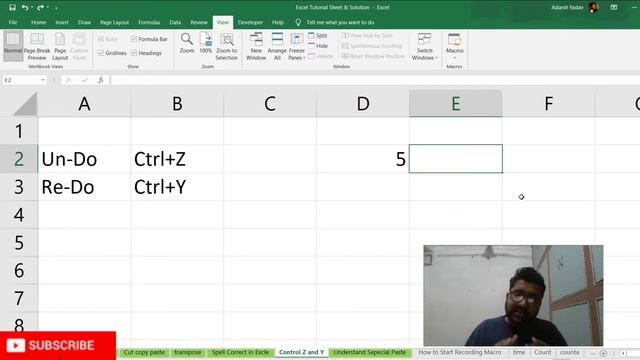Open a New Window
The image size is (640, 360).
(x=256, y=46)
